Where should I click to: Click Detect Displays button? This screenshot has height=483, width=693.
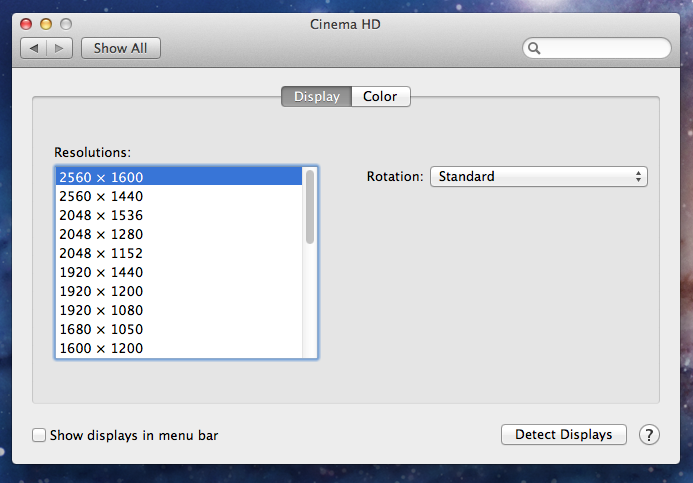click(x=564, y=434)
